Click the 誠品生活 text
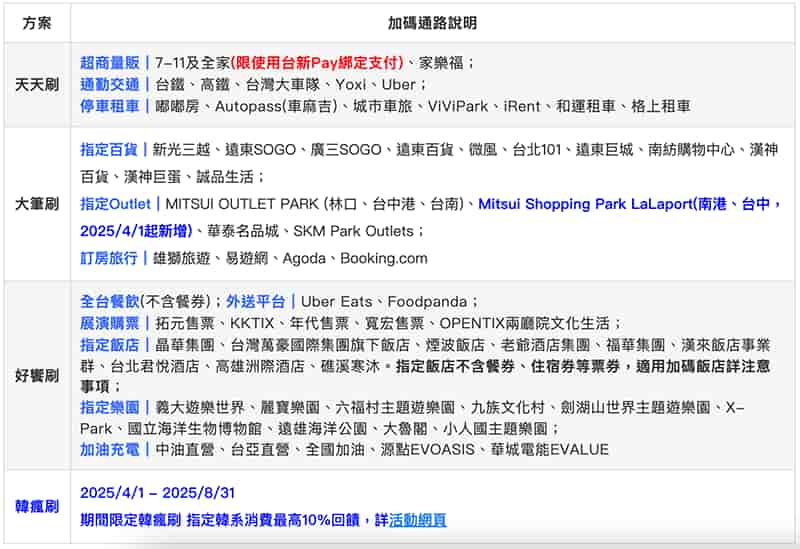 [x=225, y=177]
